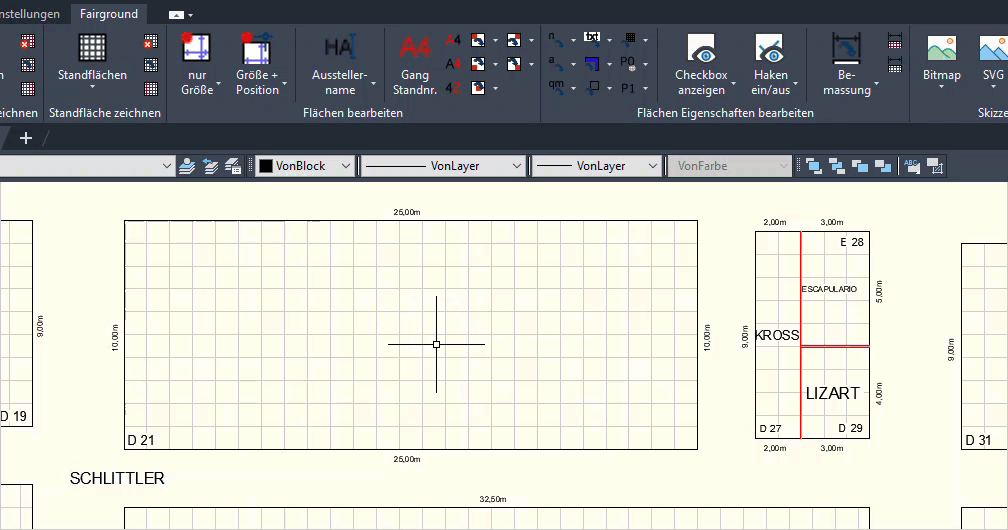
Task: Click the dimension-to-front icon at toolbar end
Action: pos(935,166)
